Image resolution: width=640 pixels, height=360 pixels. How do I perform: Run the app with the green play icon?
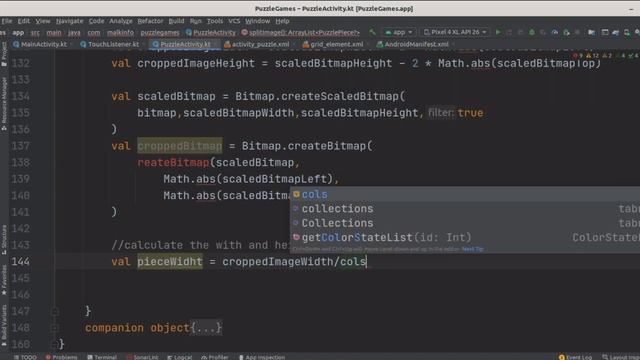coord(498,32)
